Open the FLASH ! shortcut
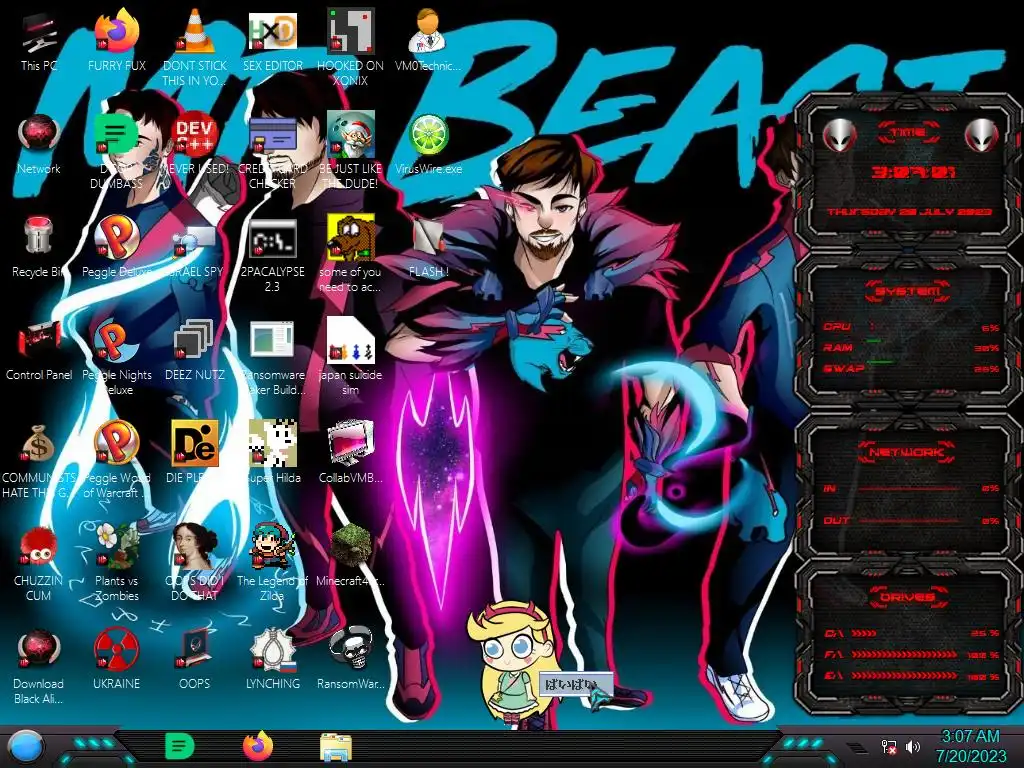Image resolution: width=1024 pixels, height=768 pixels. click(x=427, y=236)
